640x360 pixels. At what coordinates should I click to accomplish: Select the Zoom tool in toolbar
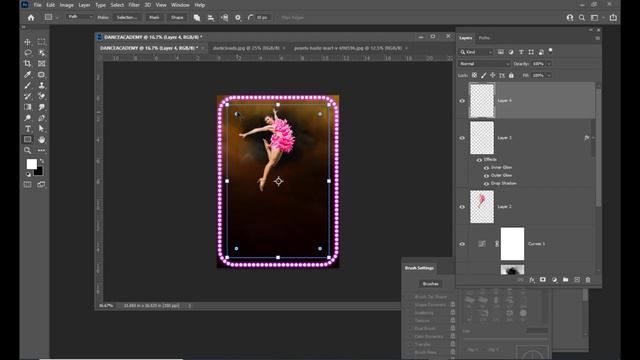coord(27,151)
